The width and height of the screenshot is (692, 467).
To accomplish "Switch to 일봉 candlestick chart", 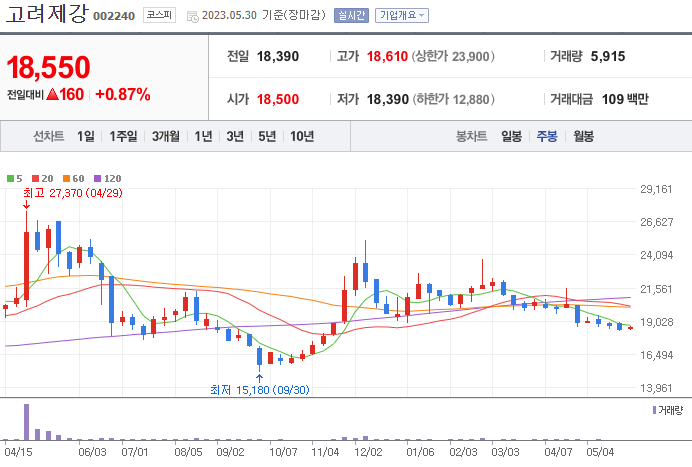I will tap(511, 136).
